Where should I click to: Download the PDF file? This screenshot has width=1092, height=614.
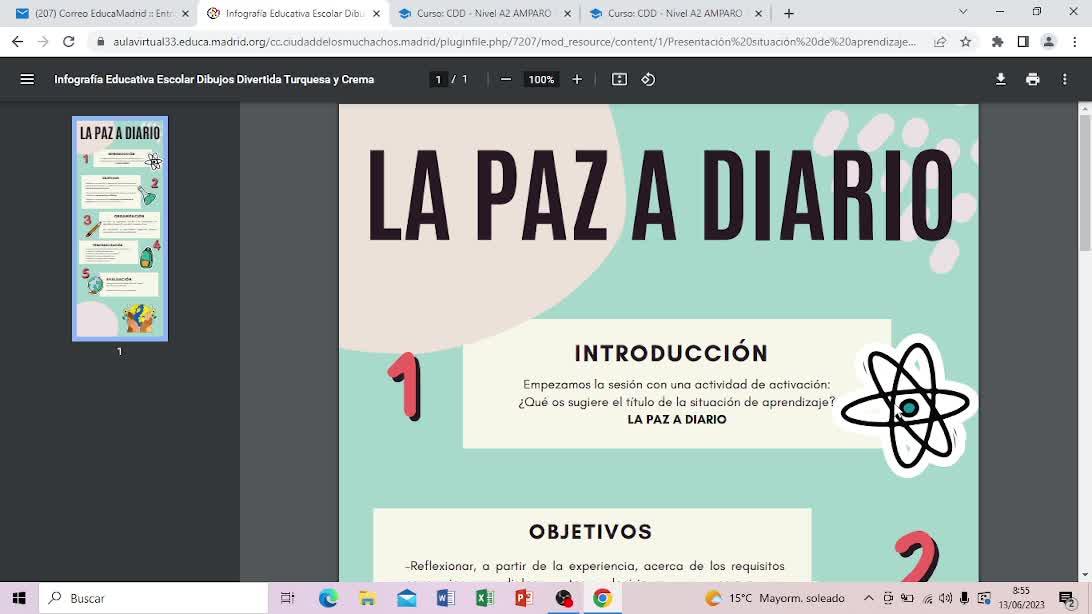point(1000,79)
